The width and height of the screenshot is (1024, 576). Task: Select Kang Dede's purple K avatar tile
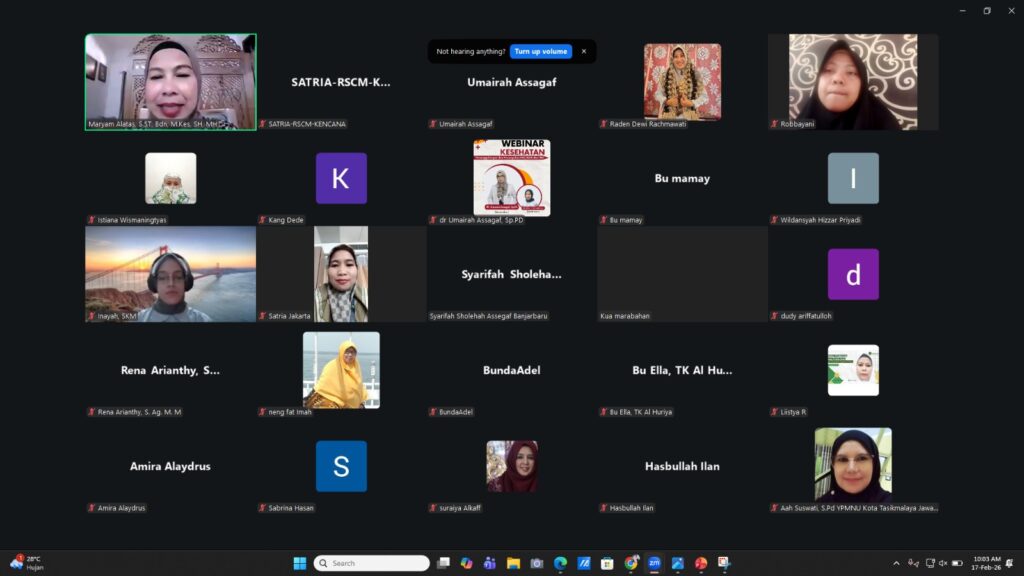[x=341, y=178]
